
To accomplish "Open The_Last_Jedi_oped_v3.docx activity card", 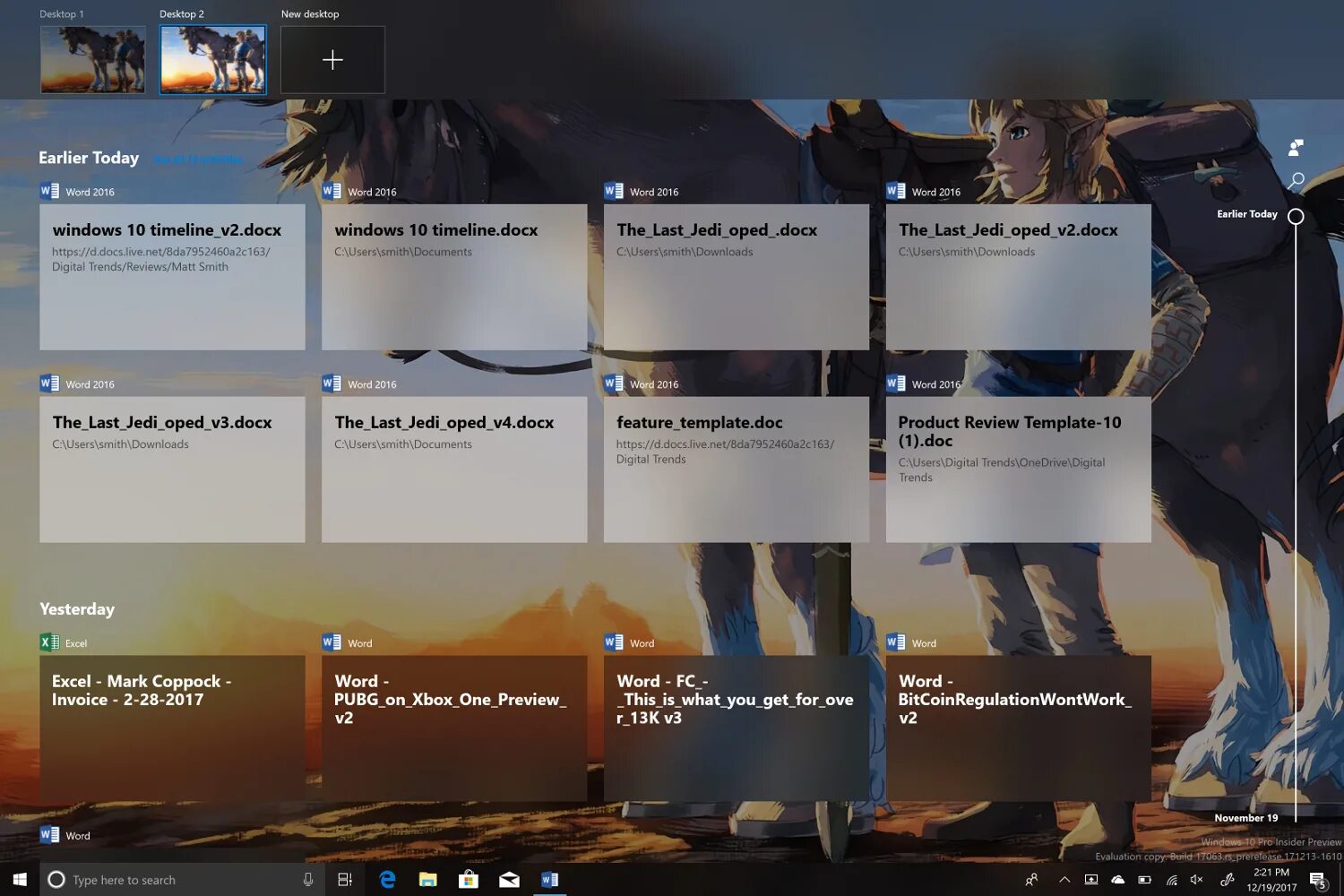I will [x=172, y=470].
